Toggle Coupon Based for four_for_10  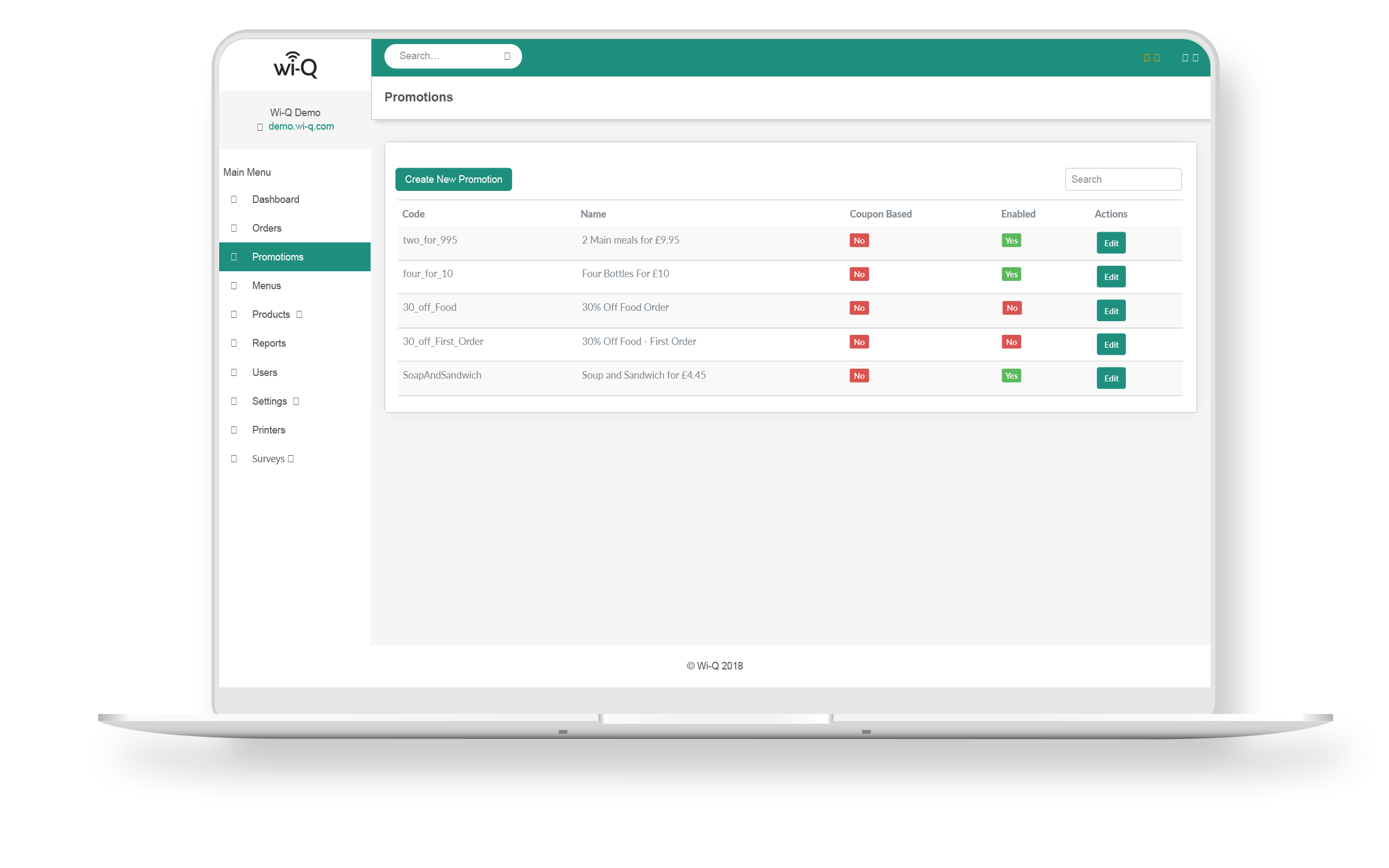point(859,274)
